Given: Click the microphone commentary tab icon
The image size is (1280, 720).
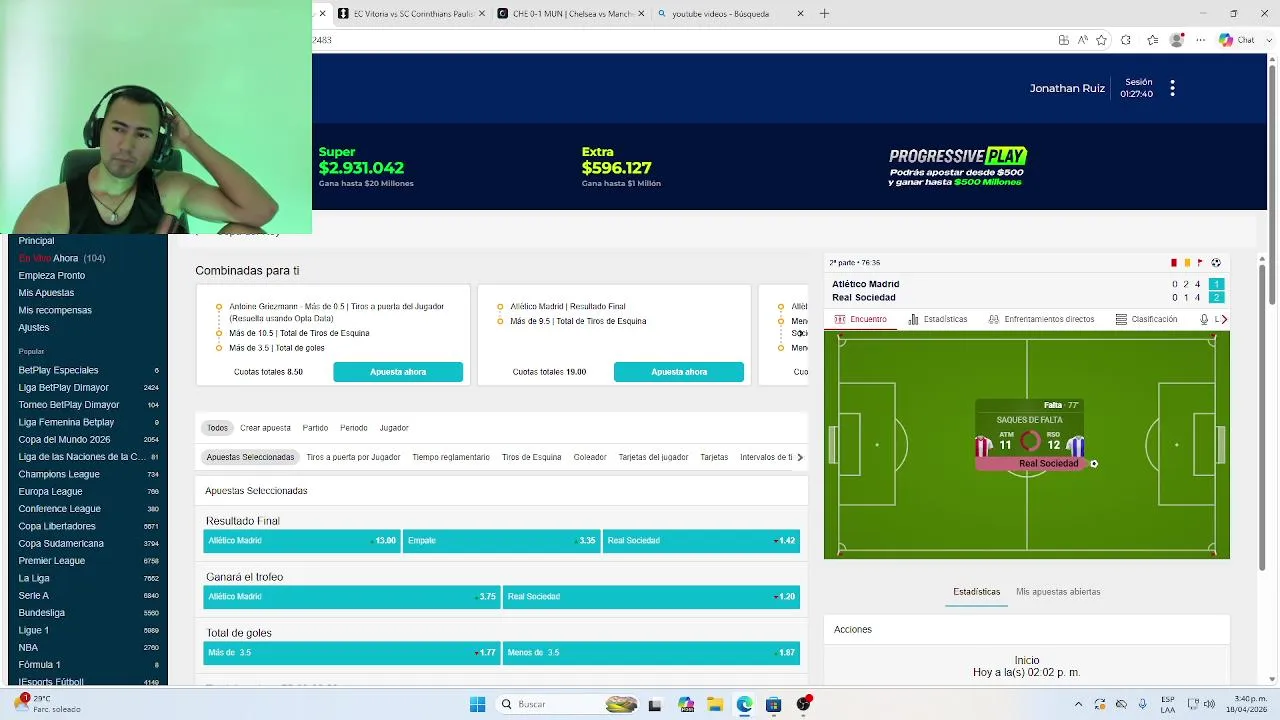Looking at the screenshot, I should coord(1204,319).
